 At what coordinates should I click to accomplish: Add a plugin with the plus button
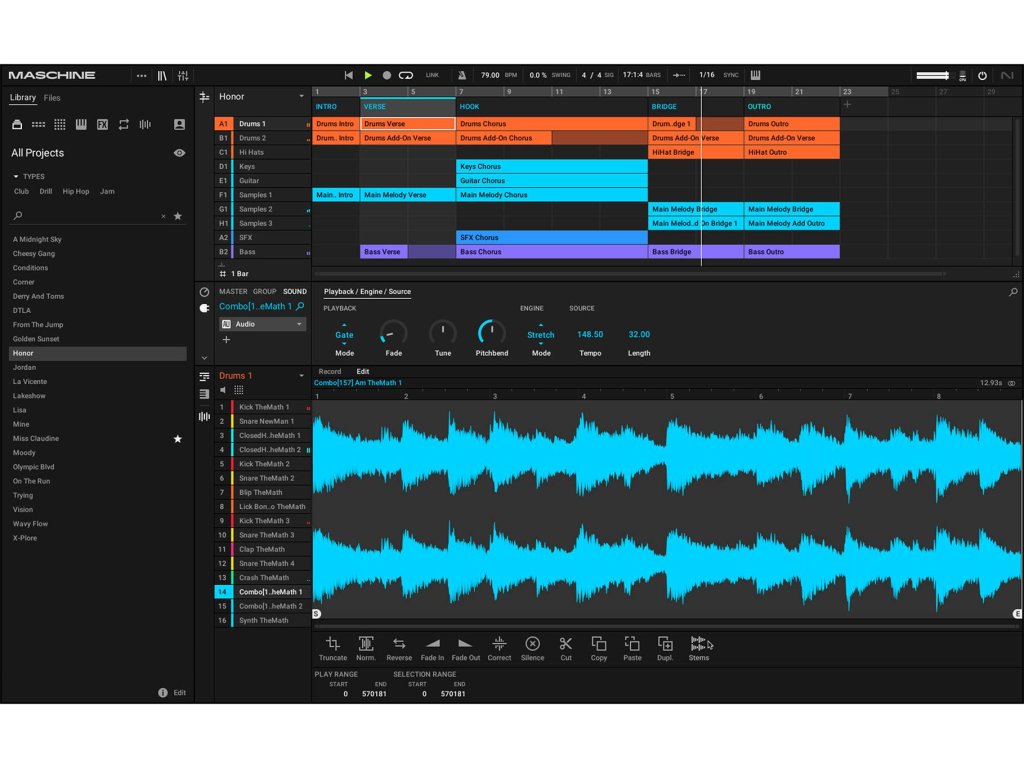[226, 340]
